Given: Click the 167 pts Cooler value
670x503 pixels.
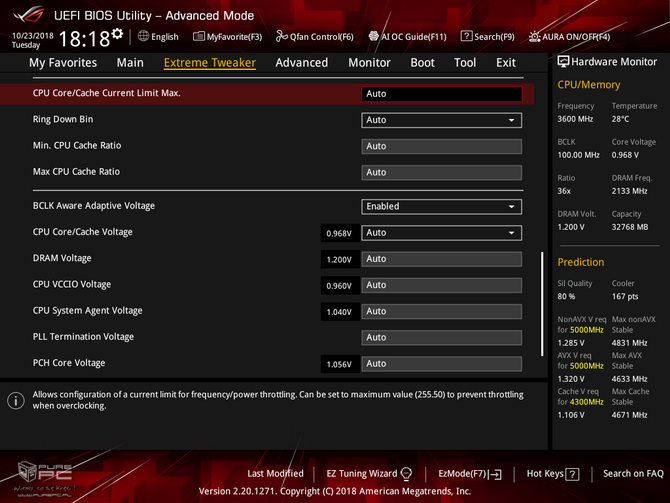Looking at the screenshot, I should (625, 296).
